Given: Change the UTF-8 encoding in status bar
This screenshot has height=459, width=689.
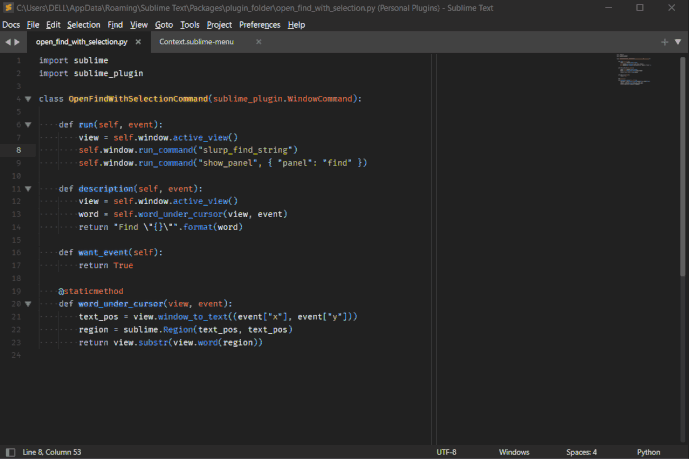Looking at the screenshot, I should coord(446,452).
